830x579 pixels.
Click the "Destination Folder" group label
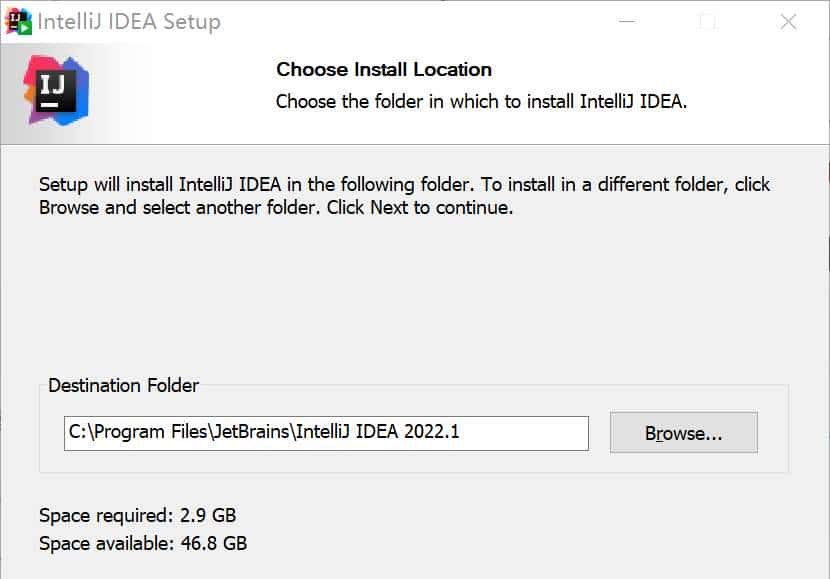coord(123,386)
